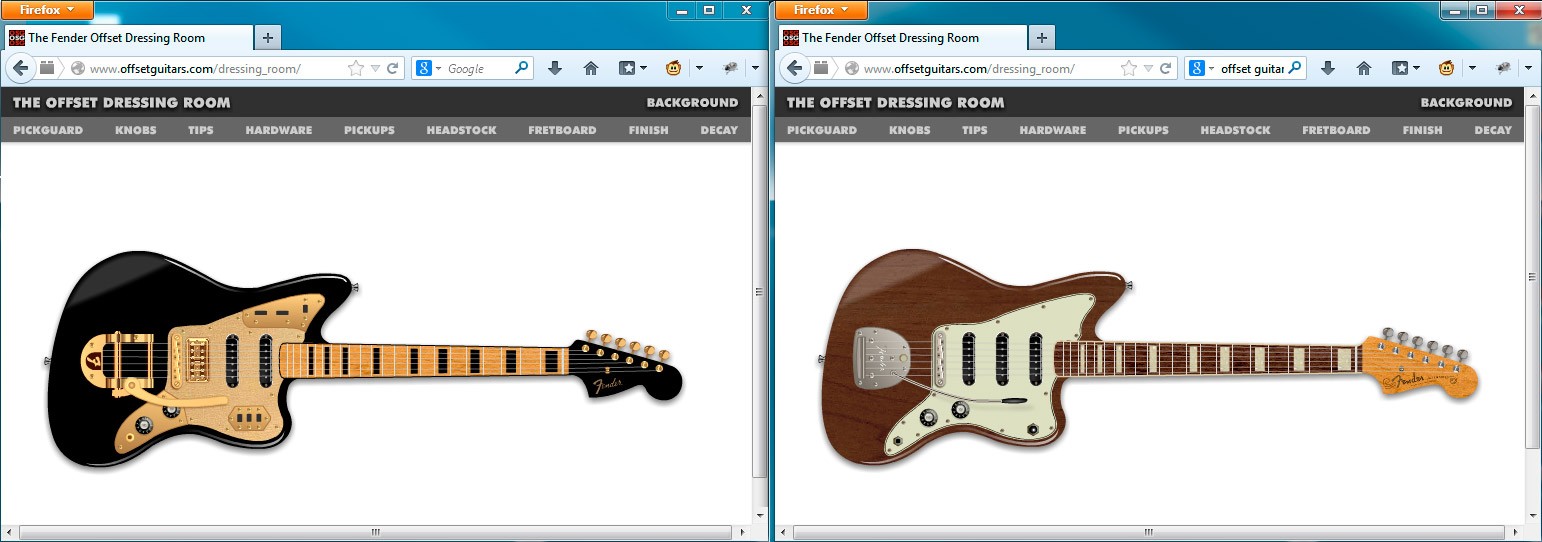This screenshot has width=1542, height=542.
Task: Open KNOBS menu in right window
Action: [x=910, y=130]
